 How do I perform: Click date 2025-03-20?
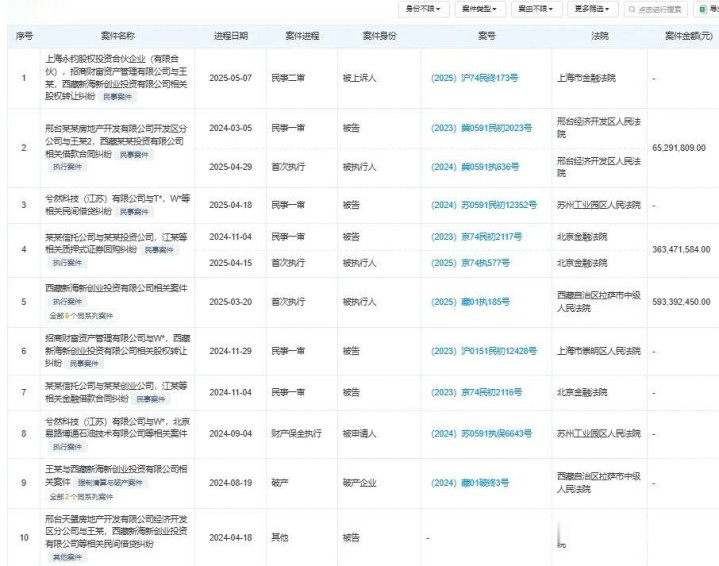231,302
